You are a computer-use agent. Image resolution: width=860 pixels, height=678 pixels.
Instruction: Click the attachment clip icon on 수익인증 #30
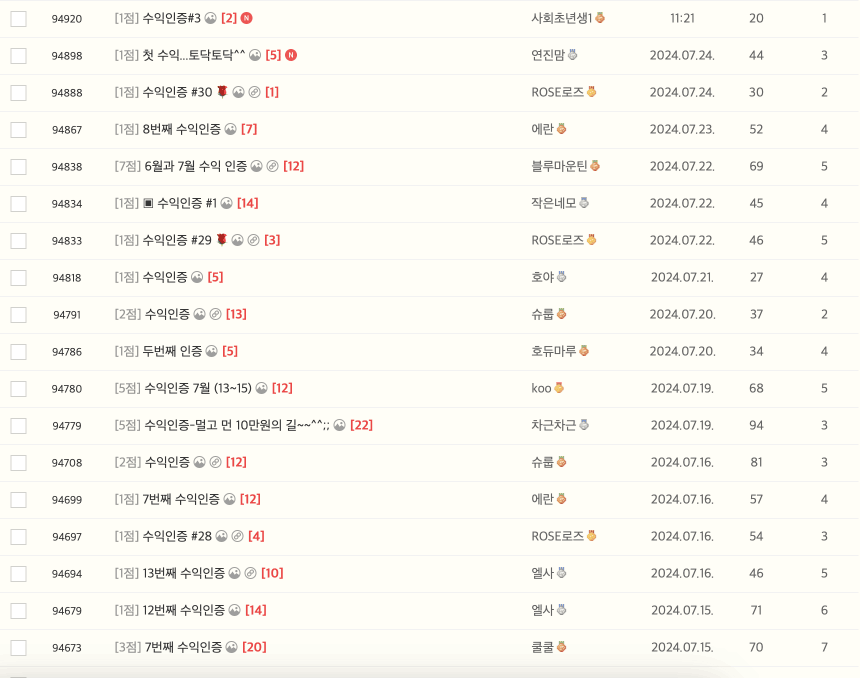[254, 91]
